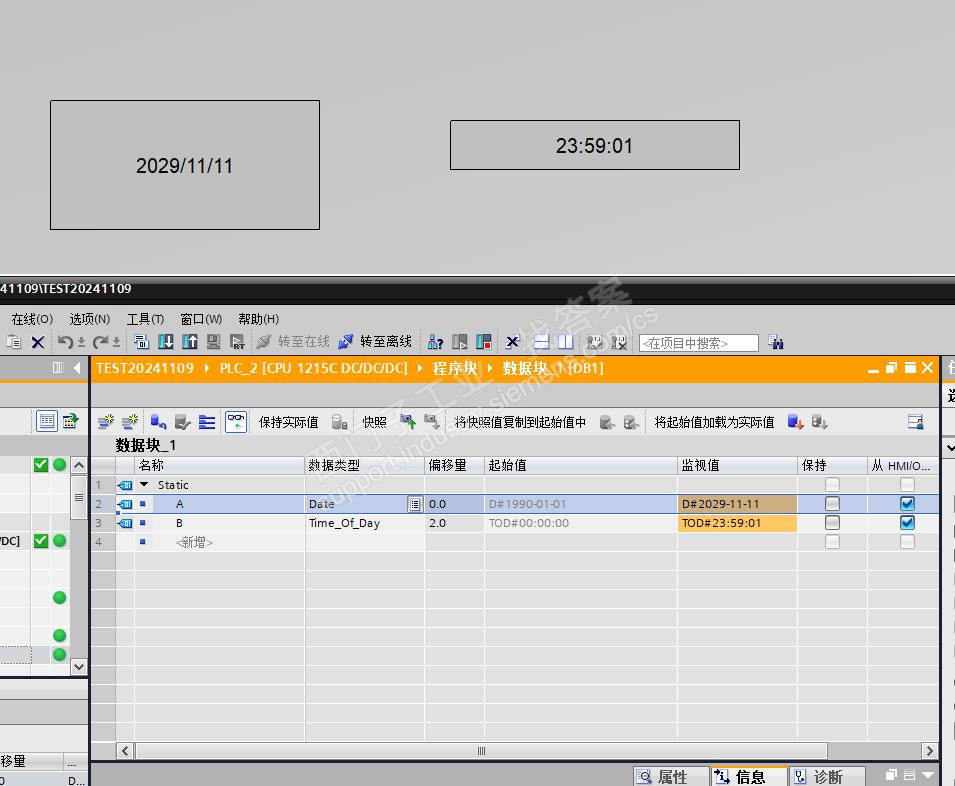Click the Undo arrow icon
The image size is (955, 786).
[x=65, y=342]
